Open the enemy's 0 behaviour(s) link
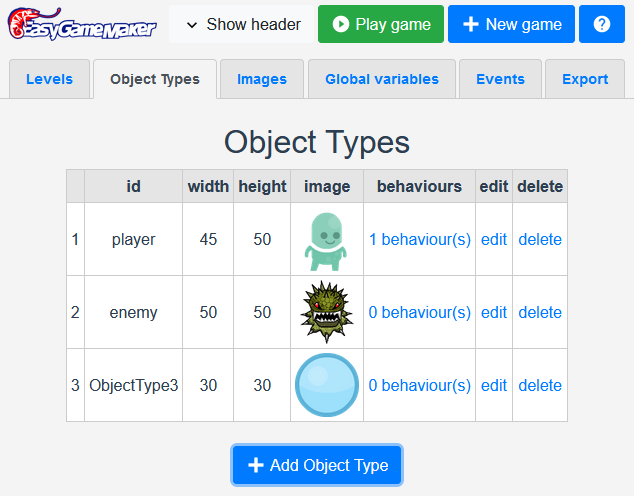 (x=419, y=313)
